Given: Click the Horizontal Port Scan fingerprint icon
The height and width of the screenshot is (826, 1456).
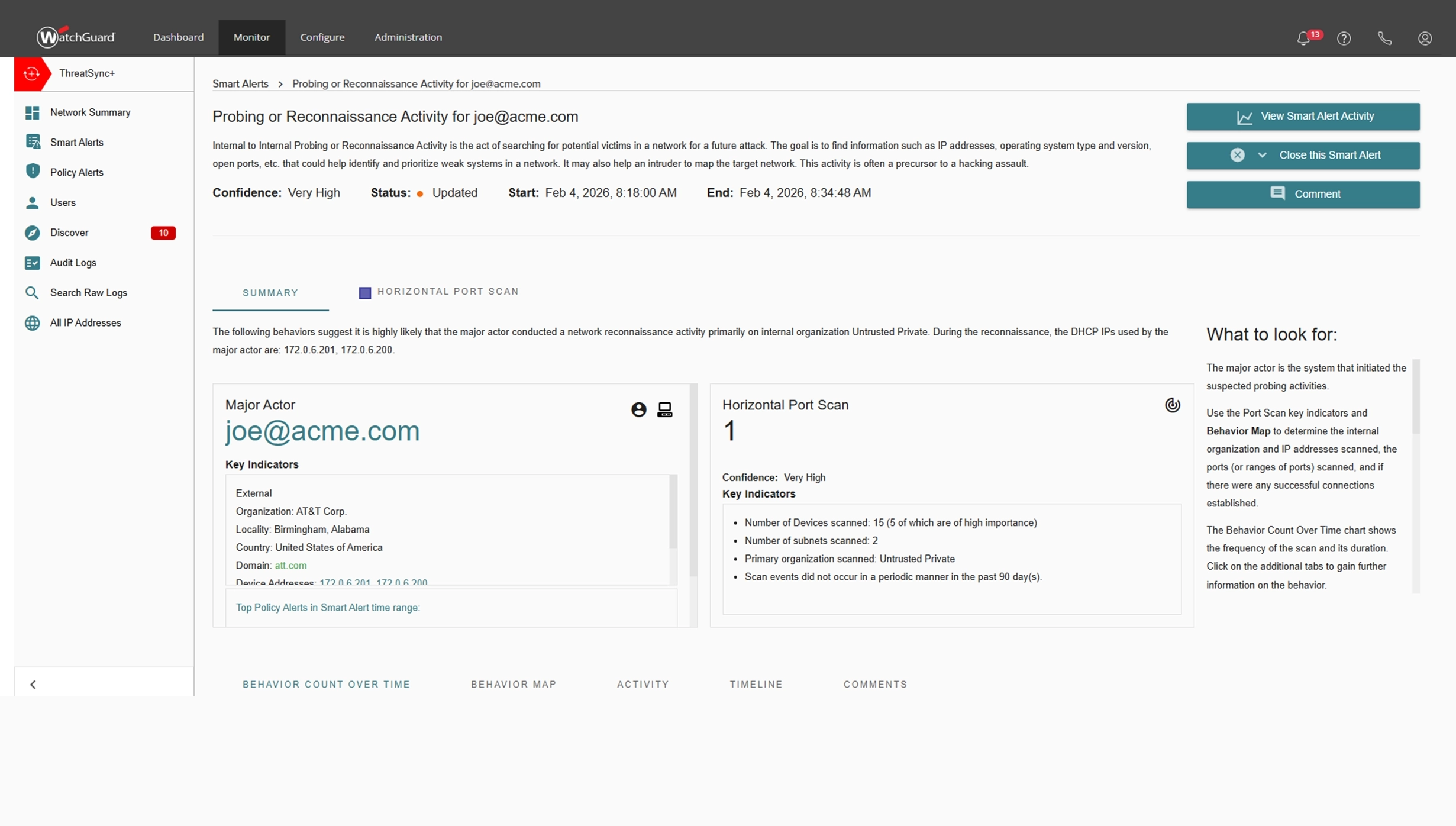Looking at the screenshot, I should (x=1172, y=405).
